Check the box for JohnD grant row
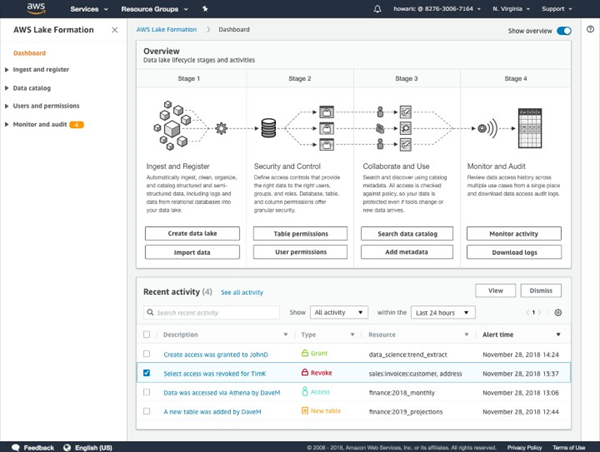Screen dimensions: 600x452 click(x=147, y=353)
